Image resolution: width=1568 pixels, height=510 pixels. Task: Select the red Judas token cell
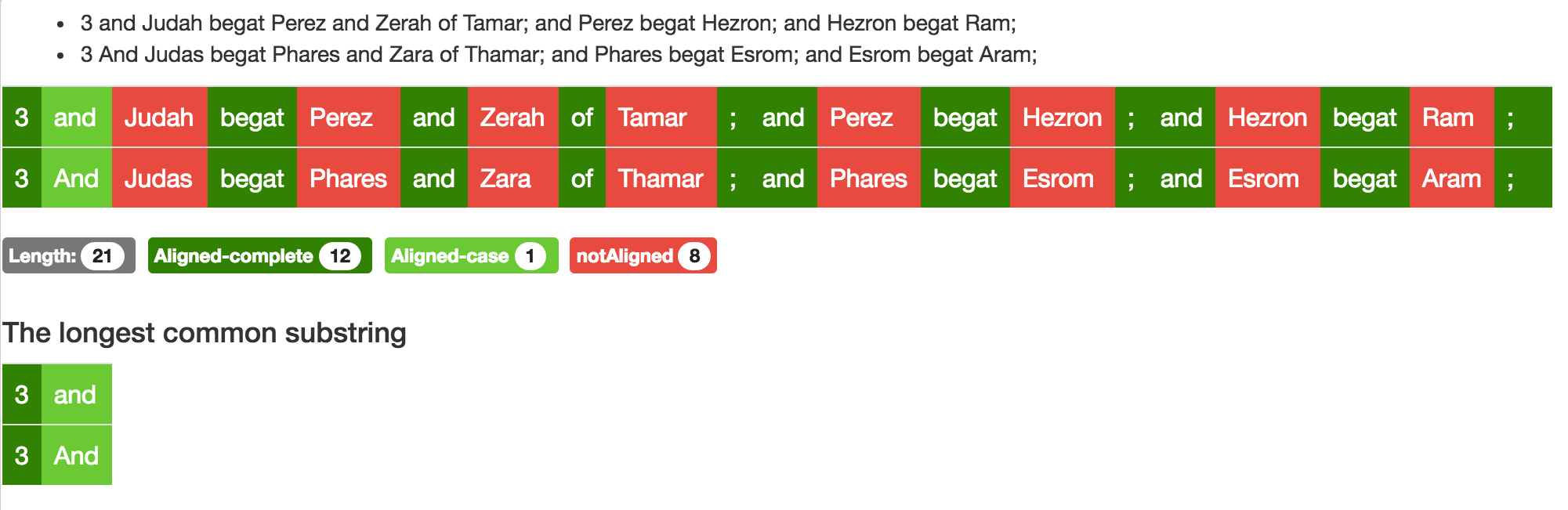pyautogui.click(x=159, y=179)
